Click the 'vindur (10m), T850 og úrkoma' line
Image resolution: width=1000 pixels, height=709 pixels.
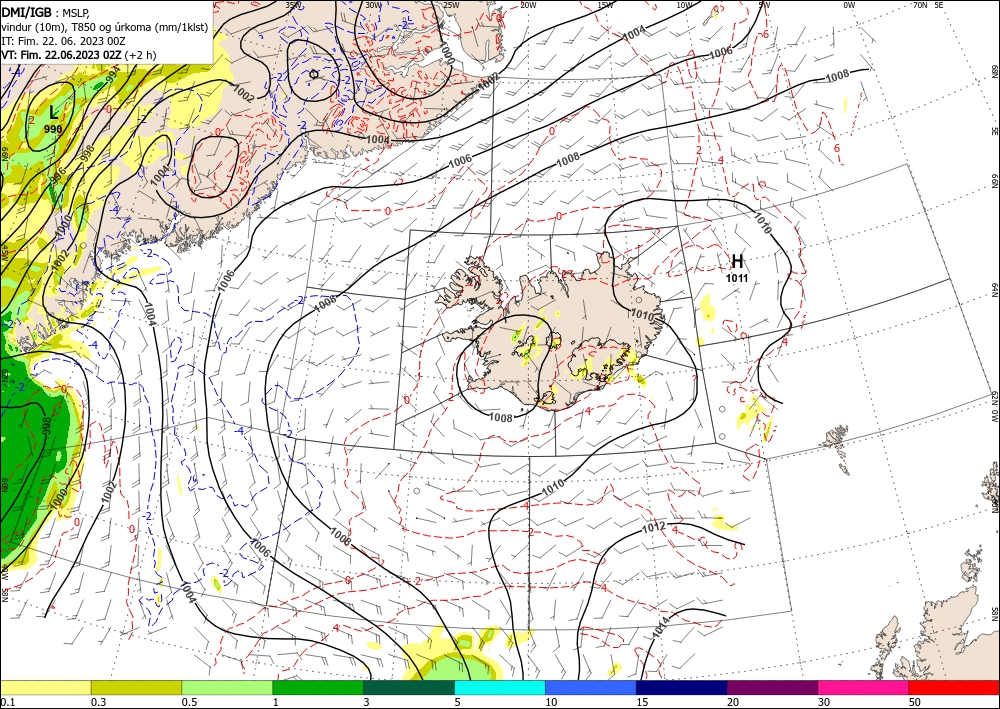103,26
